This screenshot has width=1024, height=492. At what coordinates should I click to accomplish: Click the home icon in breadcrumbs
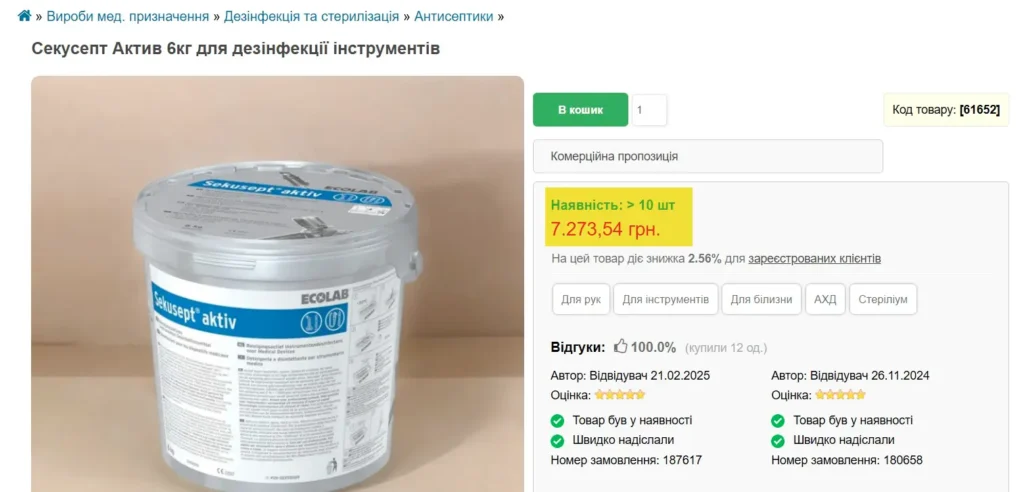point(24,16)
